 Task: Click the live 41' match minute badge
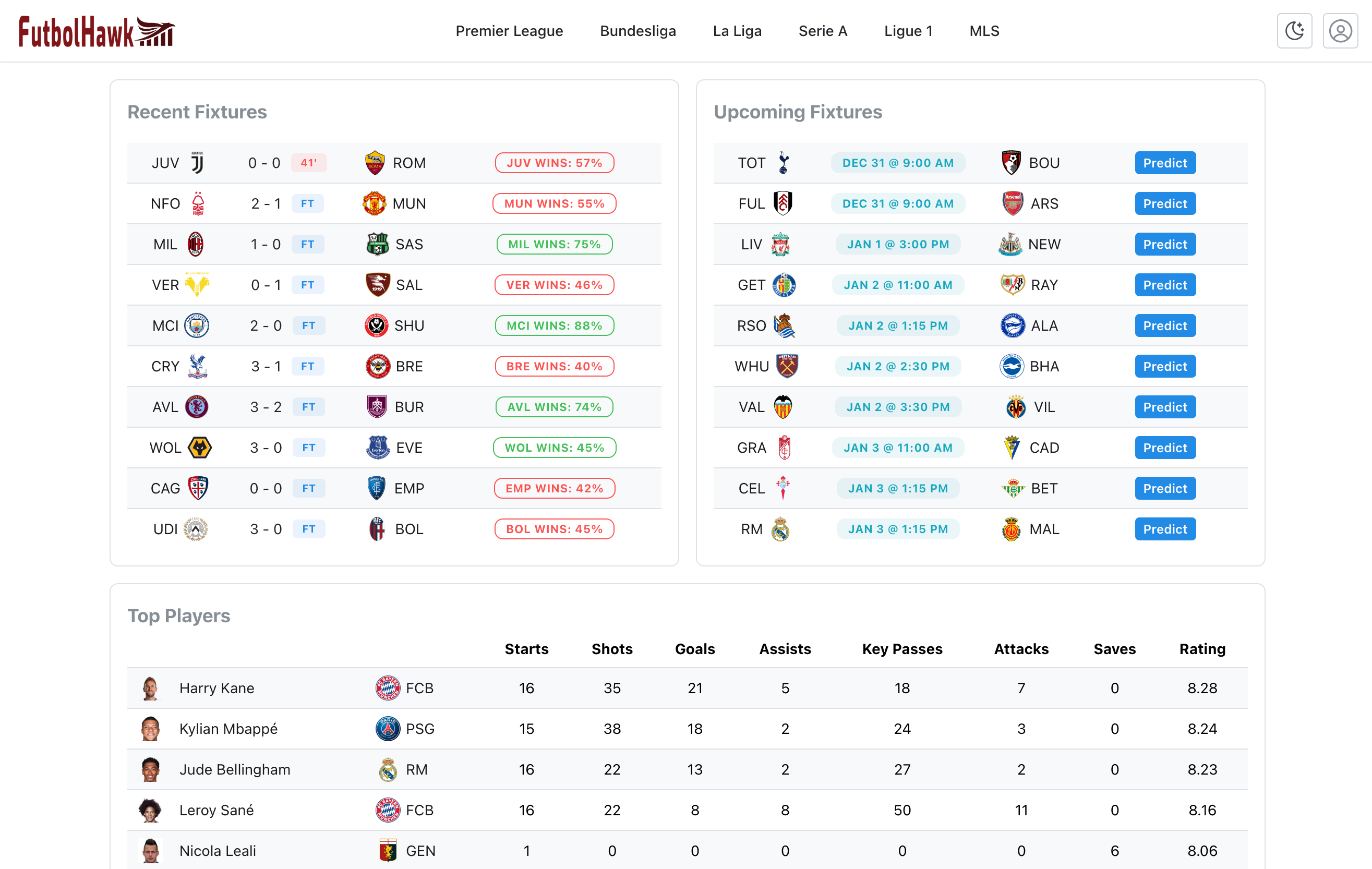[x=308, y=163]
